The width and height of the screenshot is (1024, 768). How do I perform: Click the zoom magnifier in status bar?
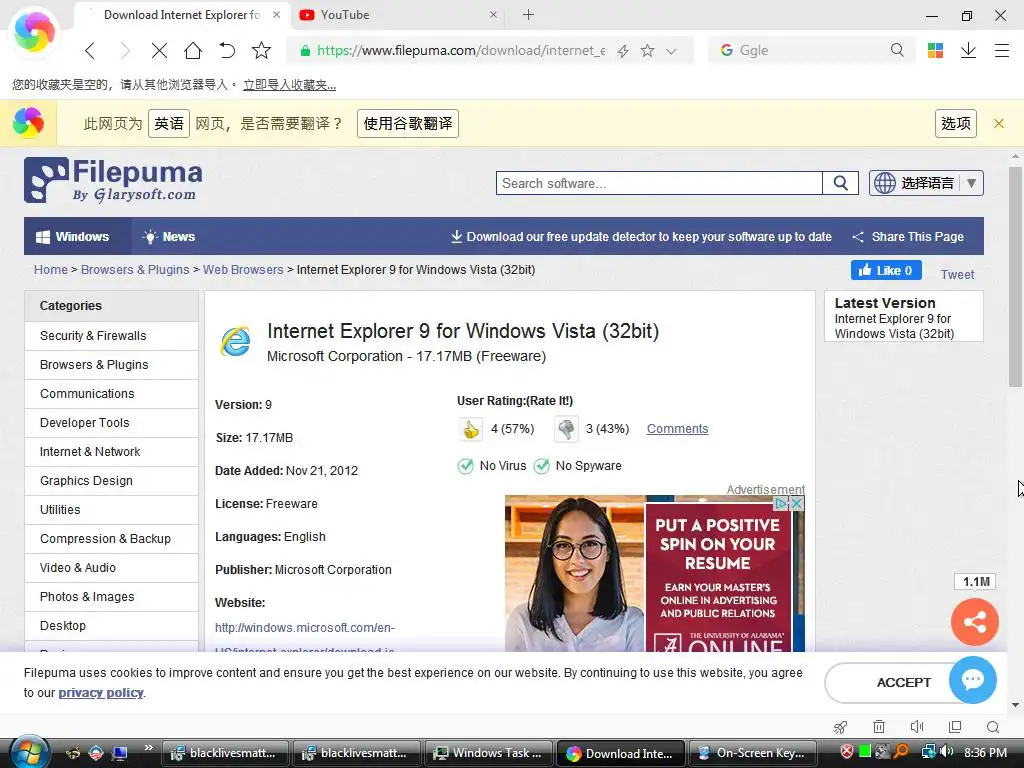(993, 727)
